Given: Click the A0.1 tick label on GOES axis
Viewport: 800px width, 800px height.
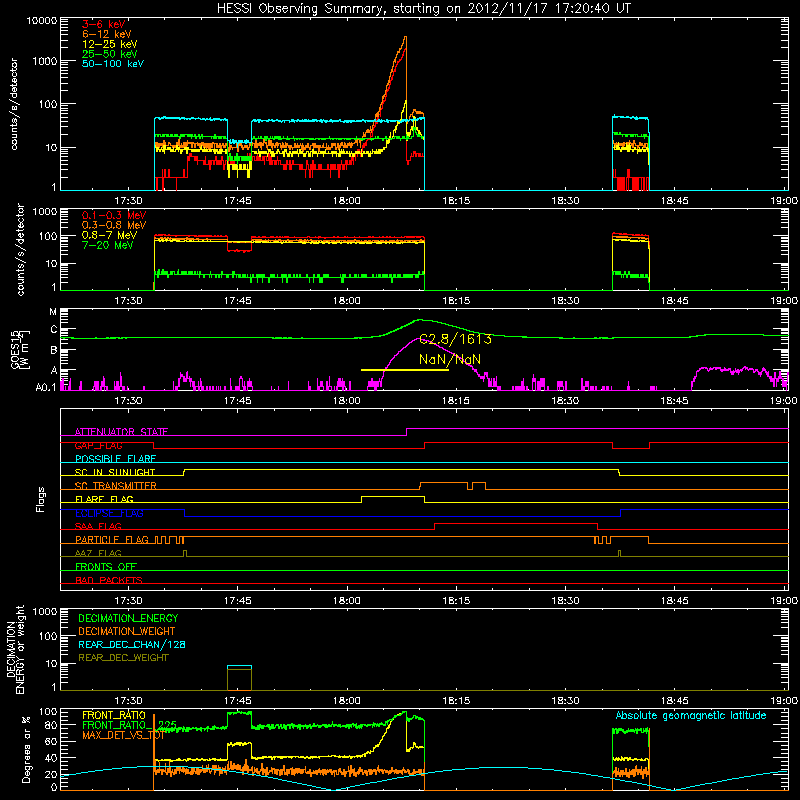Looking at the screenshot, I should [x=46, y=387].
